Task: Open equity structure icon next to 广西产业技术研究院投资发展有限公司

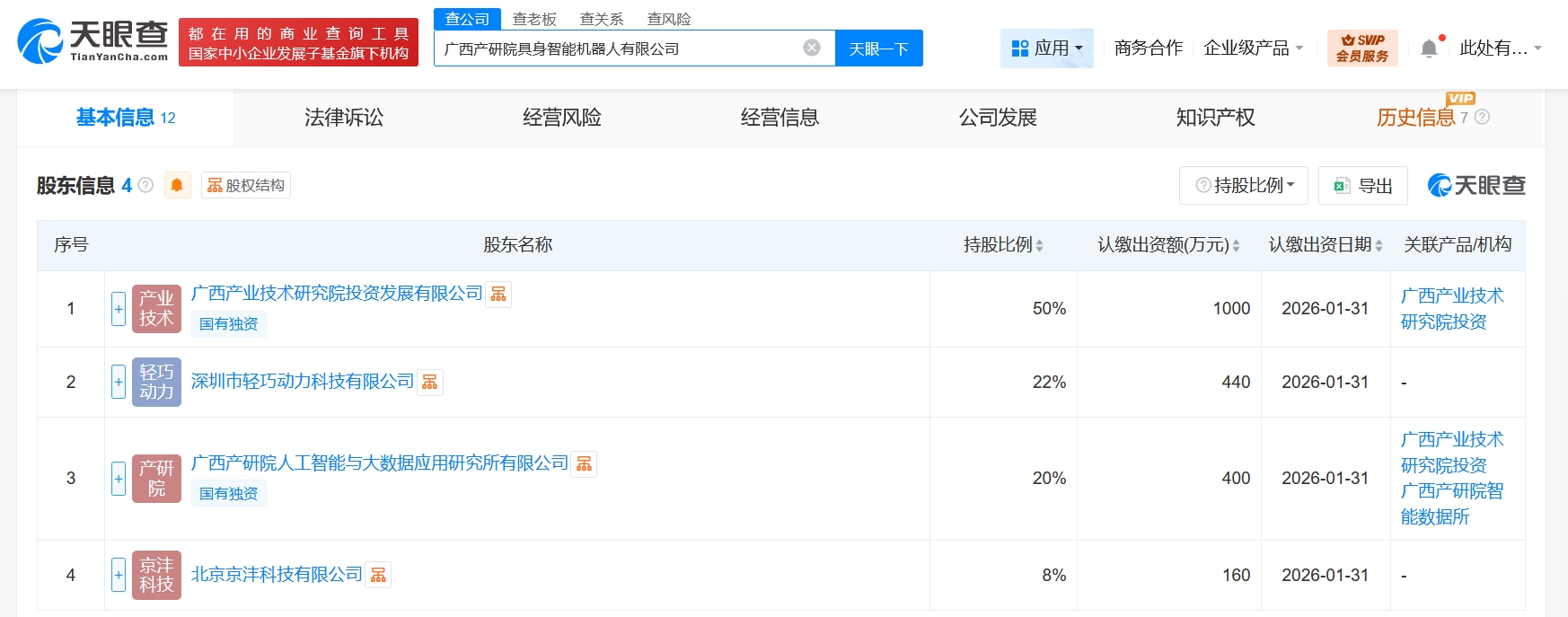Action: pyautogui.click(x=498, y=295)
